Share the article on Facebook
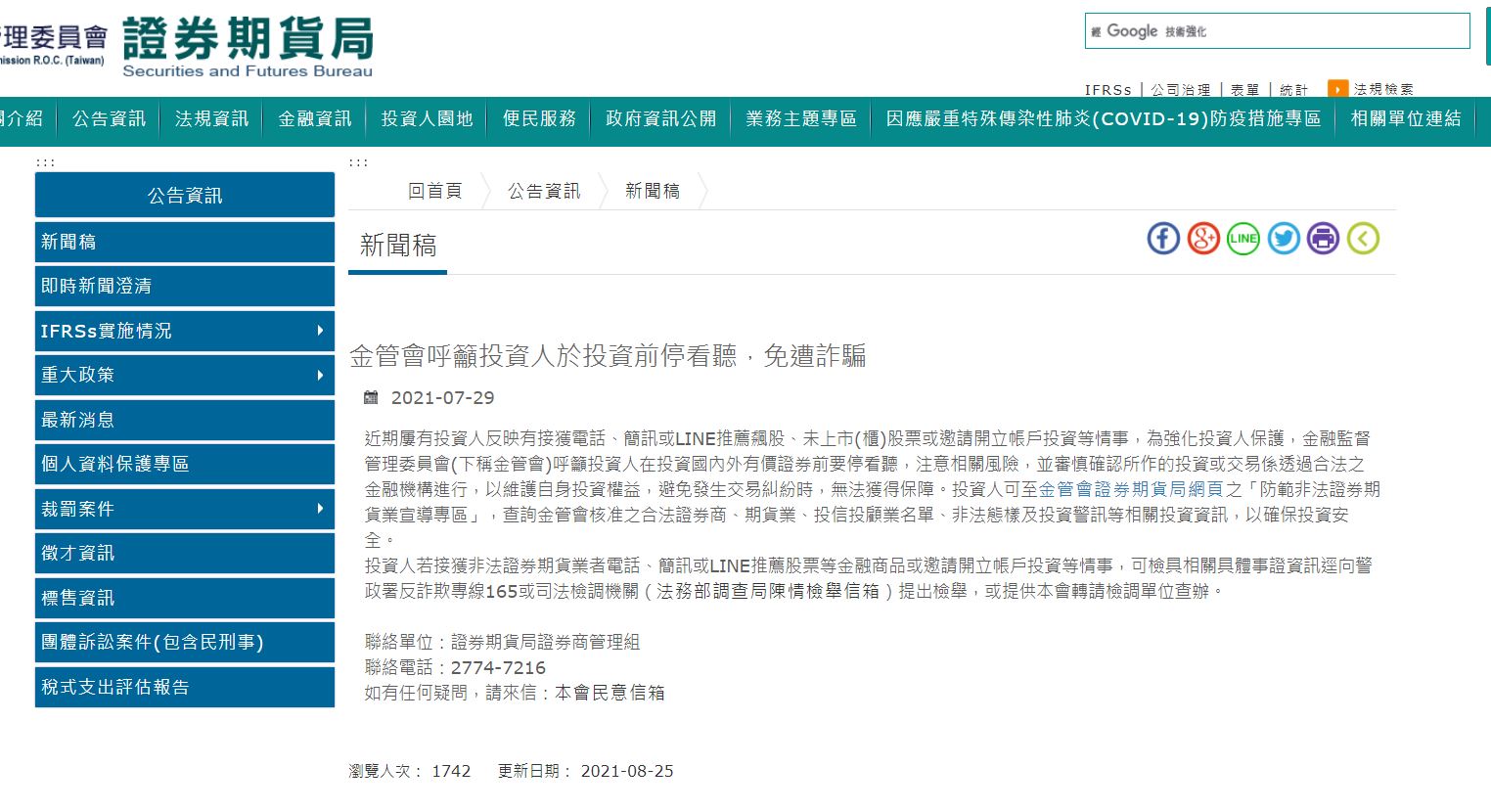This screenshot has width=1491, height=812. coord(1162,238)
